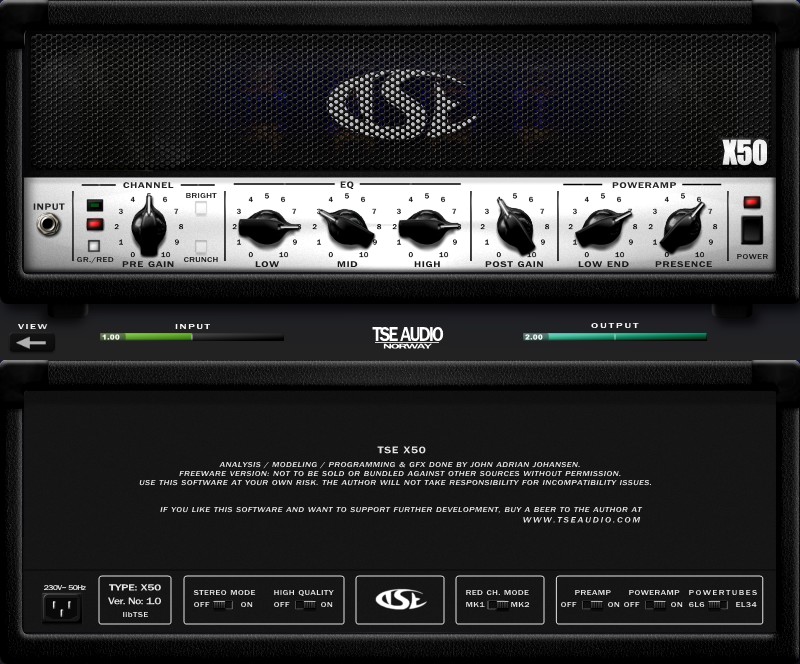
Task: Toggle the Crunch switch
Action: tap(201, 246)
